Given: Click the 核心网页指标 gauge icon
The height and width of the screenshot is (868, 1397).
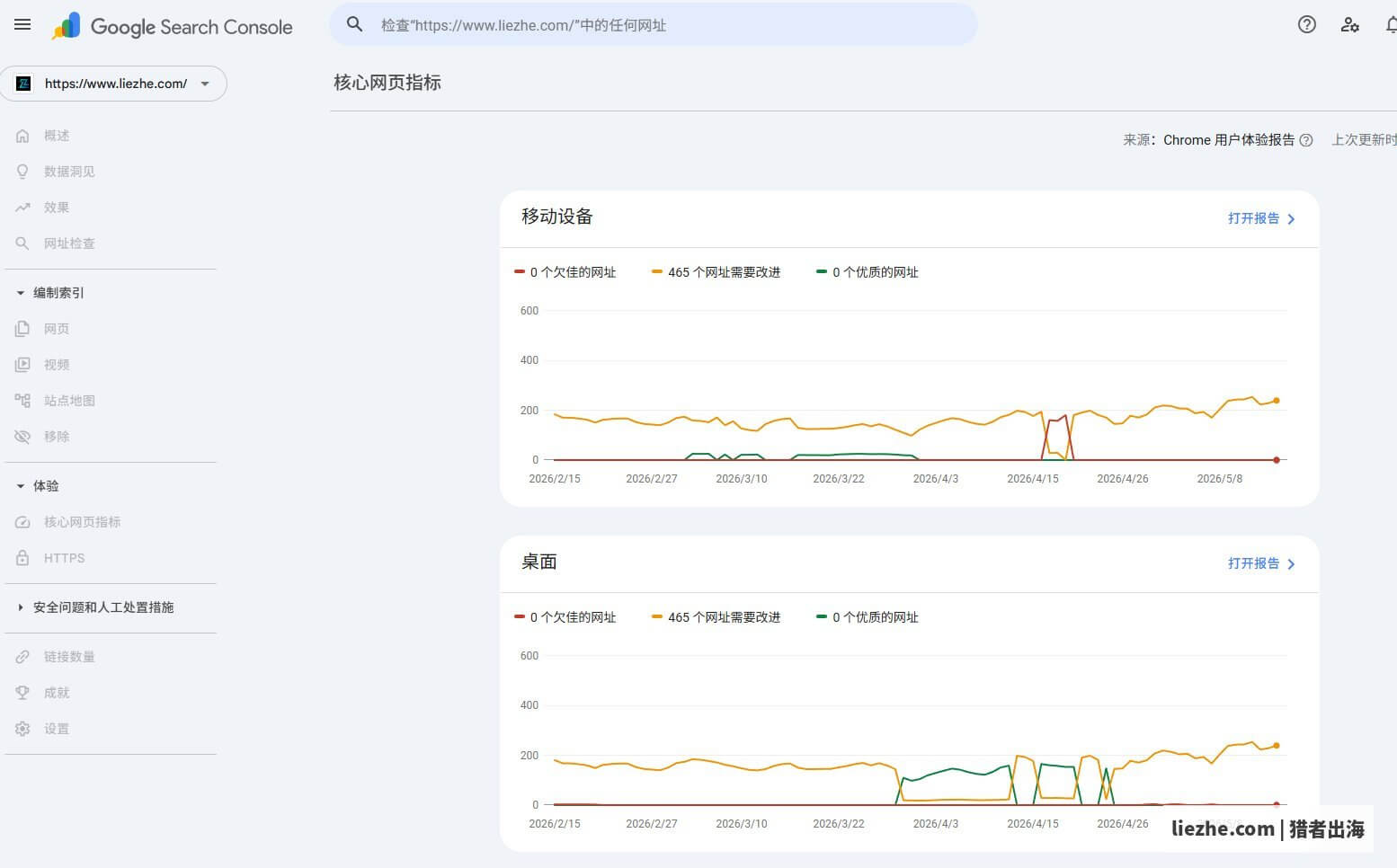Looking at the screenshot, I should click(x=22, y=522).
